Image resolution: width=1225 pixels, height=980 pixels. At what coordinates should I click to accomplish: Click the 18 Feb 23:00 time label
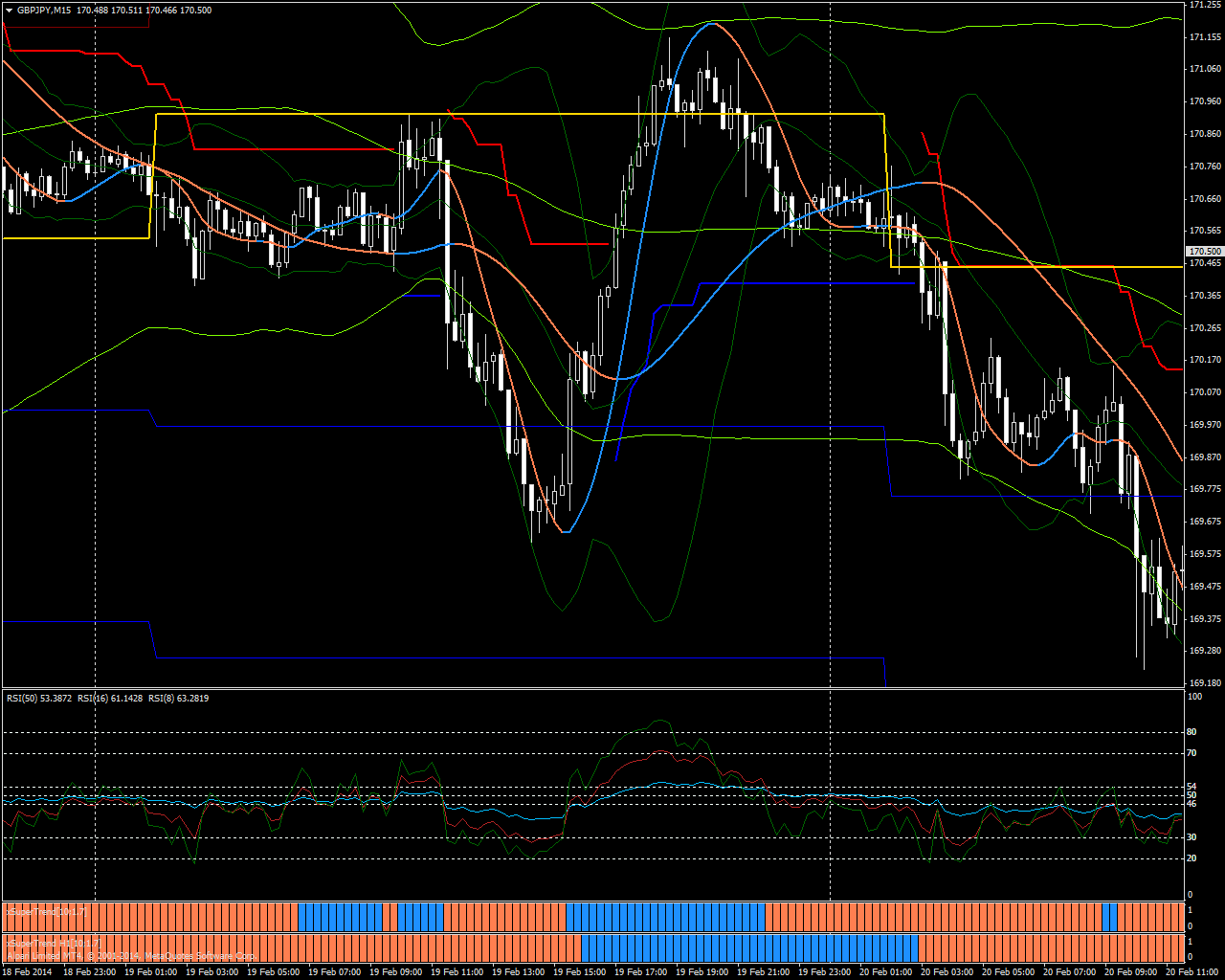(90, 972)
